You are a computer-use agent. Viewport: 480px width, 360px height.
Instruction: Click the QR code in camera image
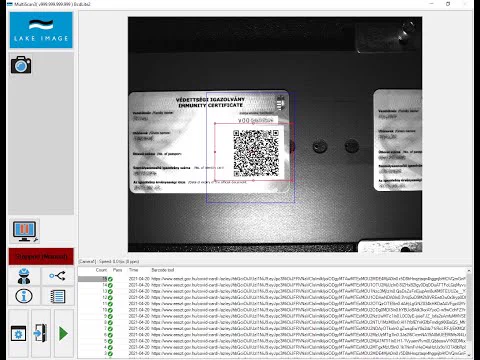point(256,153)
